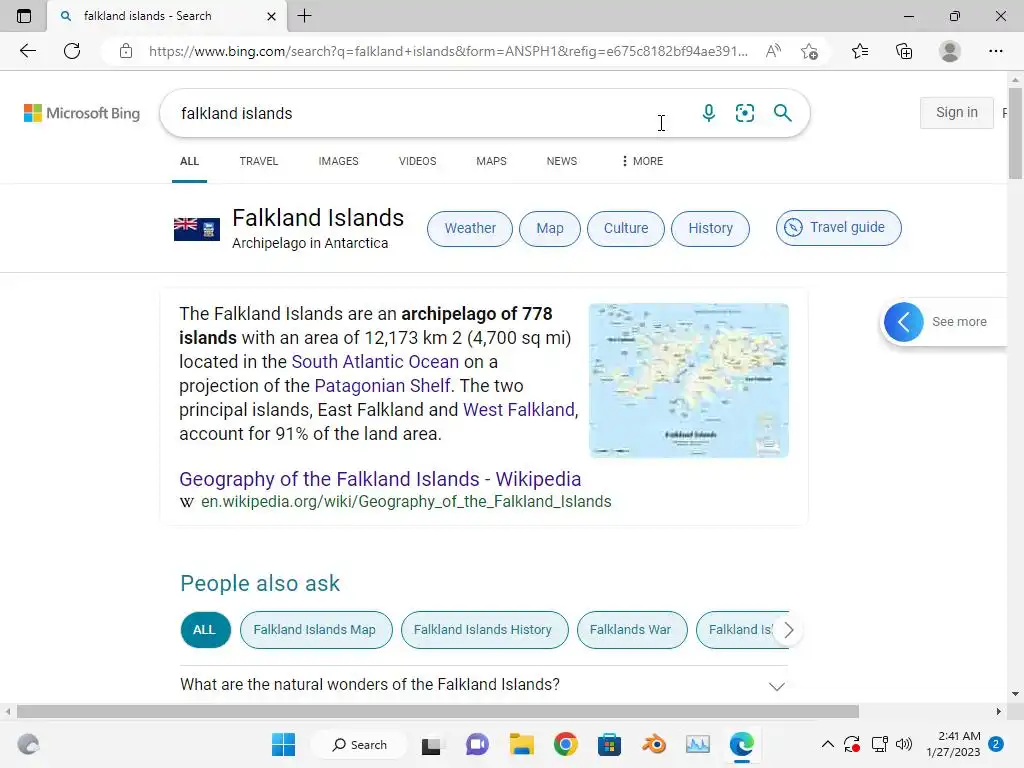Open Bing visual search camera icon
1024x768 pixels.
[x=744, y=113]
